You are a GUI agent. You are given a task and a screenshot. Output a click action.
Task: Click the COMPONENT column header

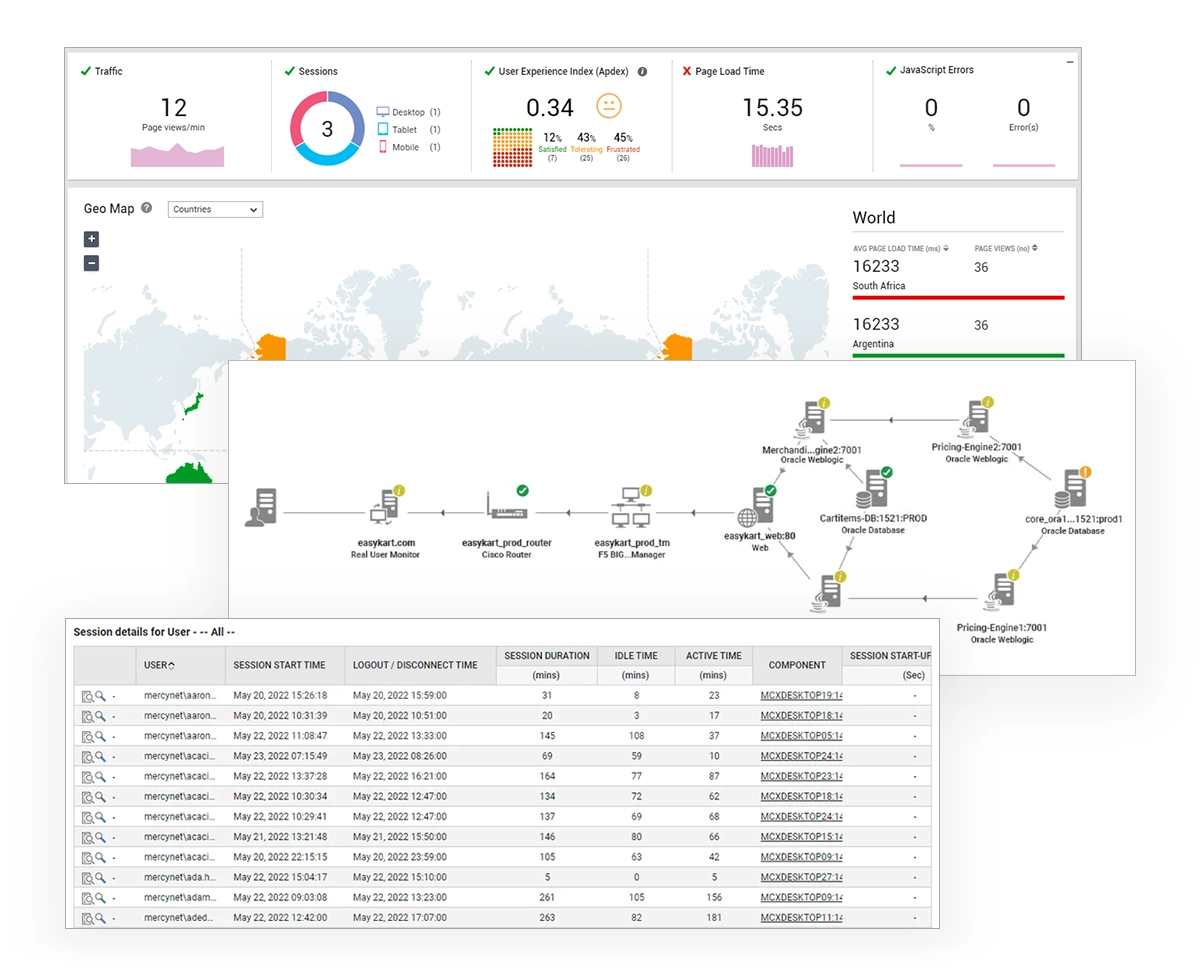pyautogui.click(x=797, y=665)
